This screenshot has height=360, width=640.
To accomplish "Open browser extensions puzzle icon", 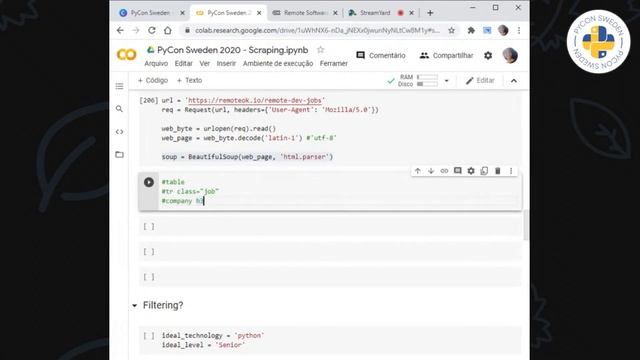I will click(471, 30).
